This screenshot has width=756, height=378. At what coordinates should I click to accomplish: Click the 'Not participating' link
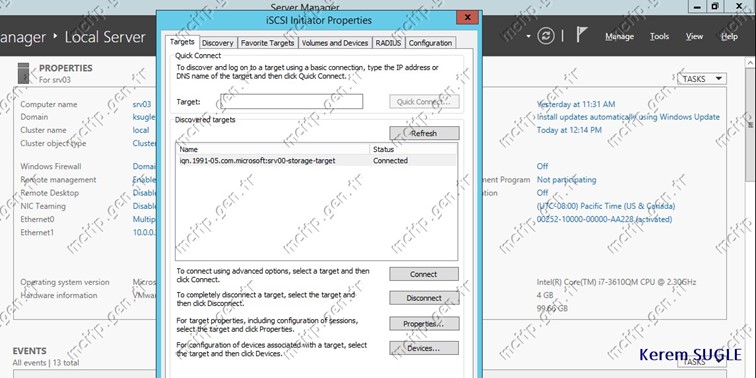tap(567, 180)
